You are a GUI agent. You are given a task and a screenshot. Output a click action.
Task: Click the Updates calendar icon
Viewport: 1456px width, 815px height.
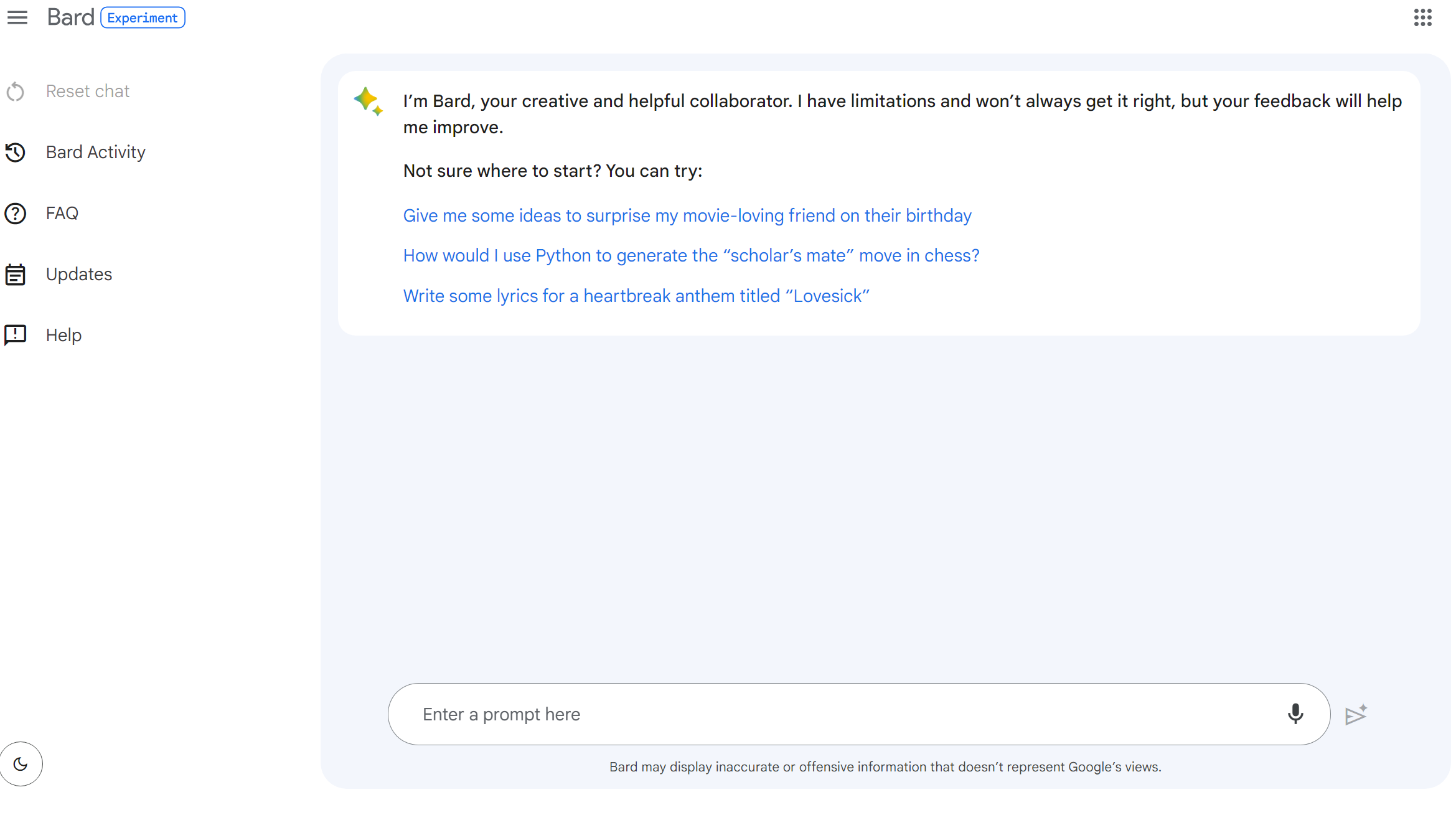pos(16,275)
